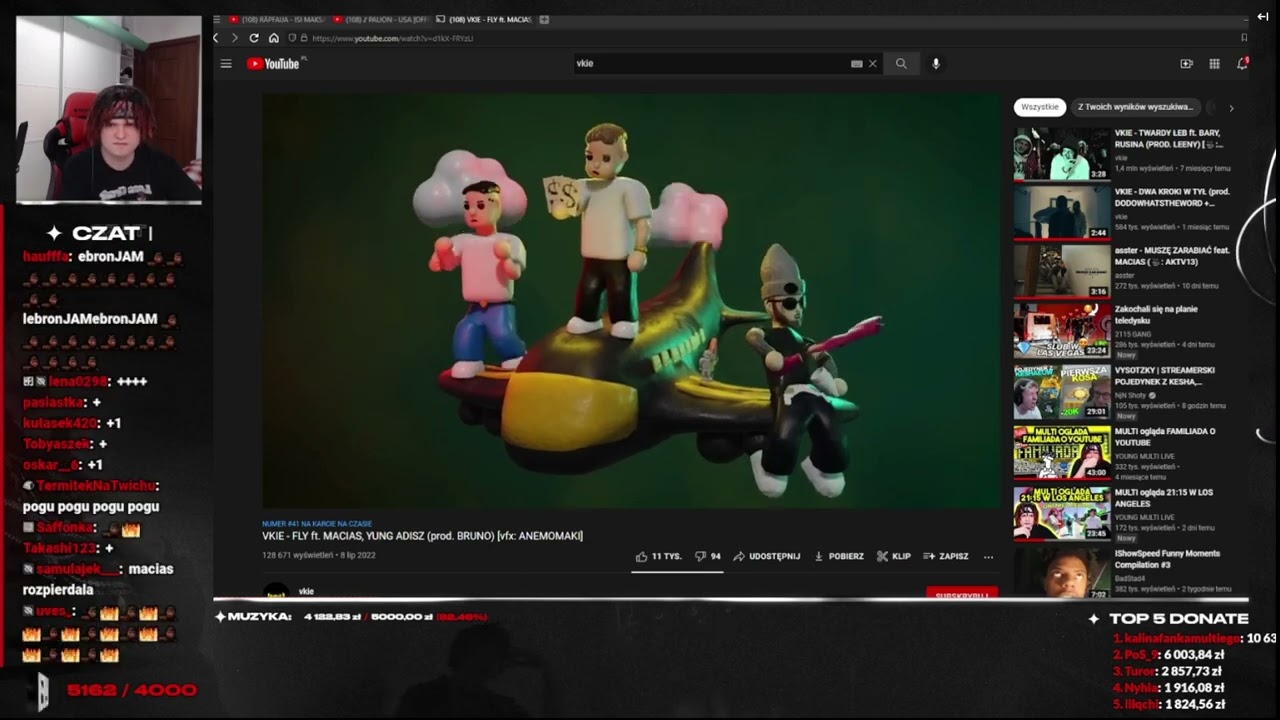Open 'Zakochali się na planie teledysku' thumbnail
1280x720 pixels.
pos(1062,331)
